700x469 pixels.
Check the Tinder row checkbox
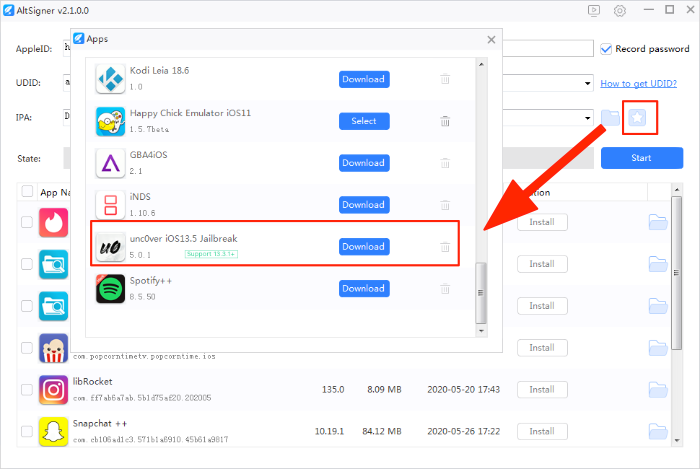(x=27, y=222)
